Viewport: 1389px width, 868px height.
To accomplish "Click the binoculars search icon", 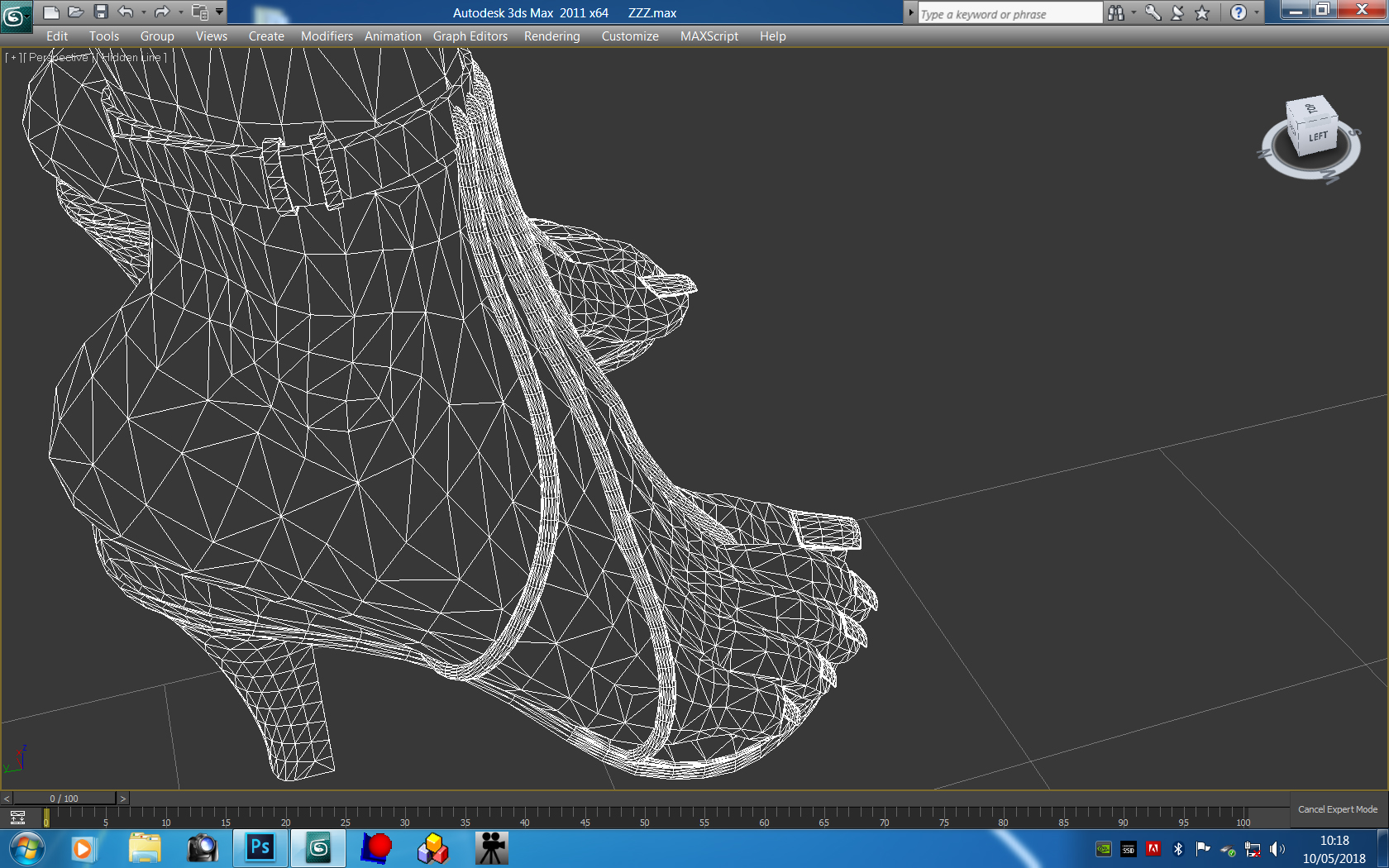I will (x=1116, y=12).
